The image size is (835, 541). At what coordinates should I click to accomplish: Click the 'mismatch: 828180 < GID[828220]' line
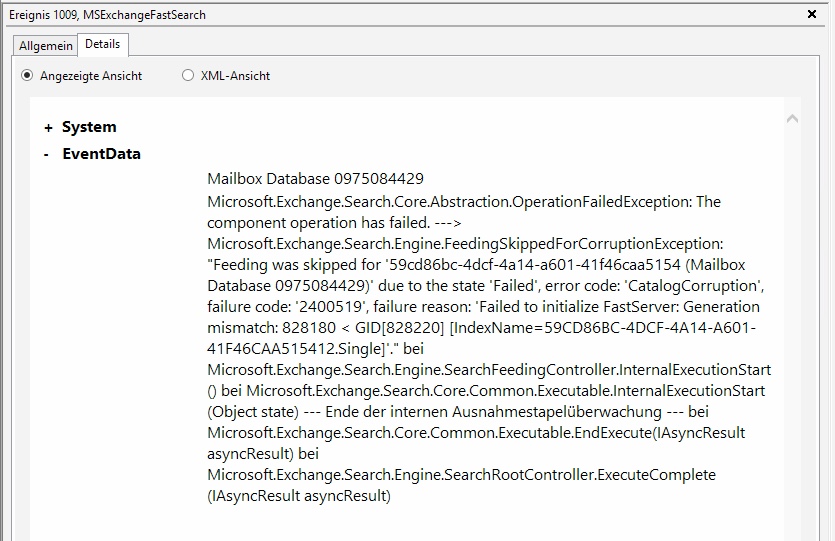(x=481, y=327)
